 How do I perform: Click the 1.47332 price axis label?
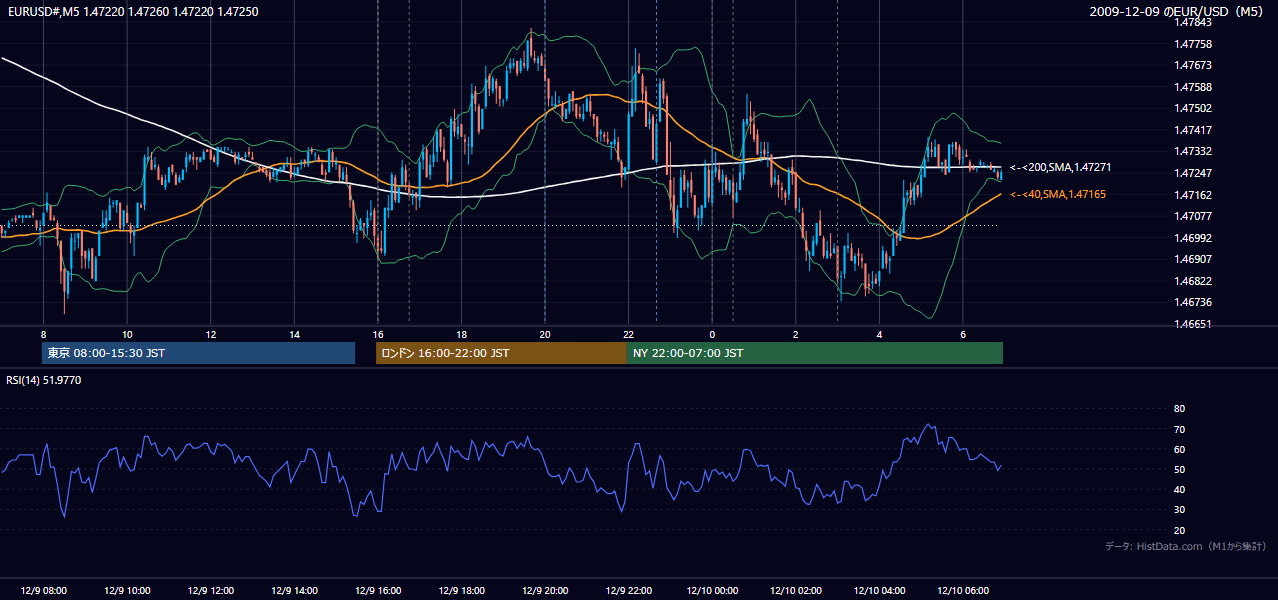(1192, 151)
